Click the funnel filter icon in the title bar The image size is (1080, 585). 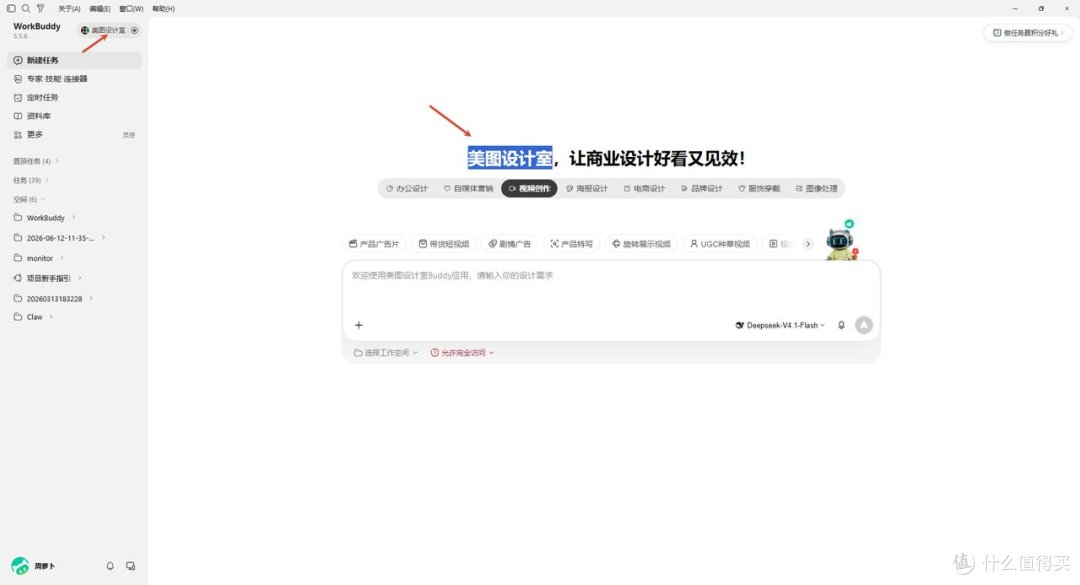pyautogui.click(x=40, y=8)
